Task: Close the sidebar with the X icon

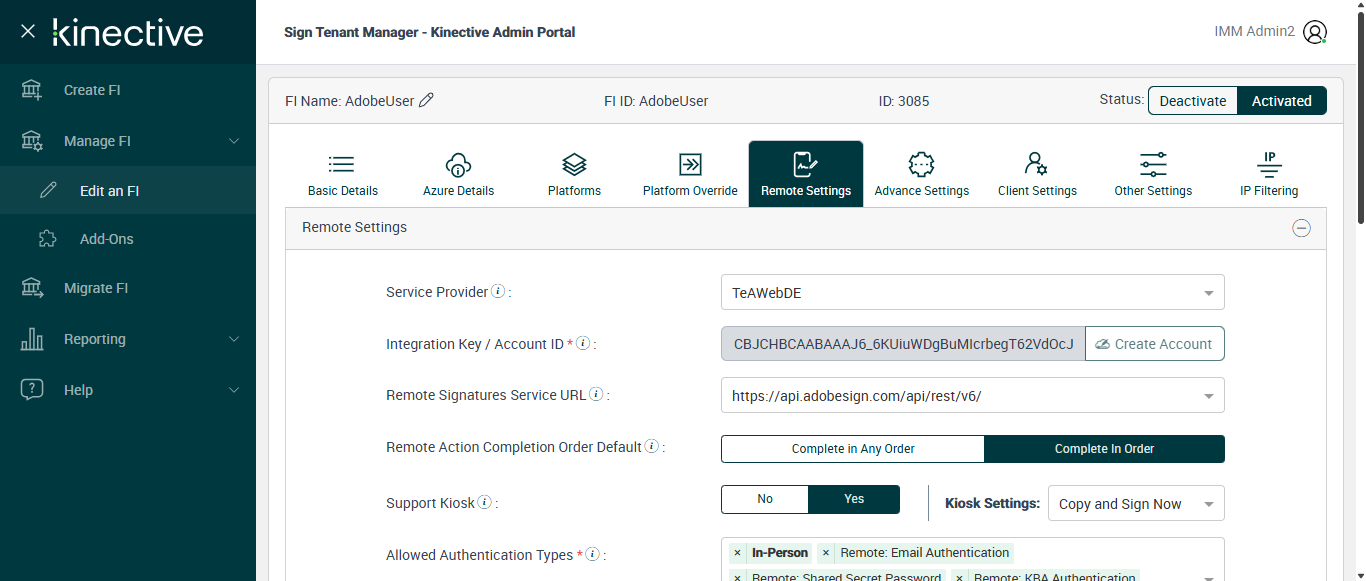Action: click(28, 32)
